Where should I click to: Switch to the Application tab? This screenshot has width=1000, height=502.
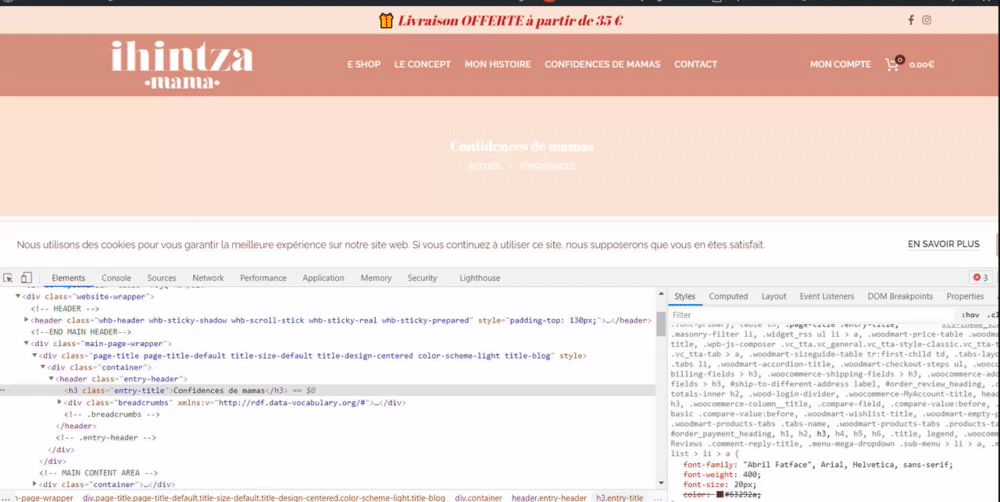pos(323,278)
